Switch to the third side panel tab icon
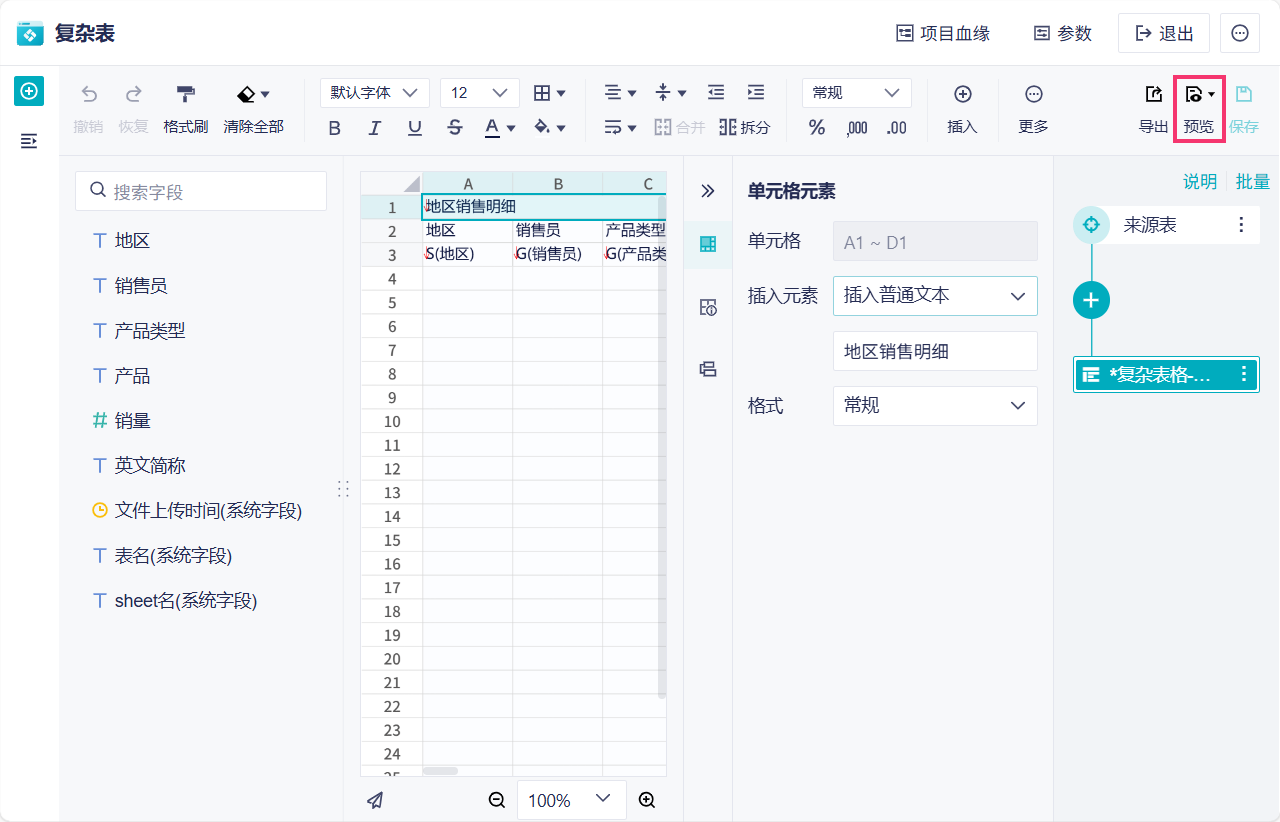 pos(708,368)
